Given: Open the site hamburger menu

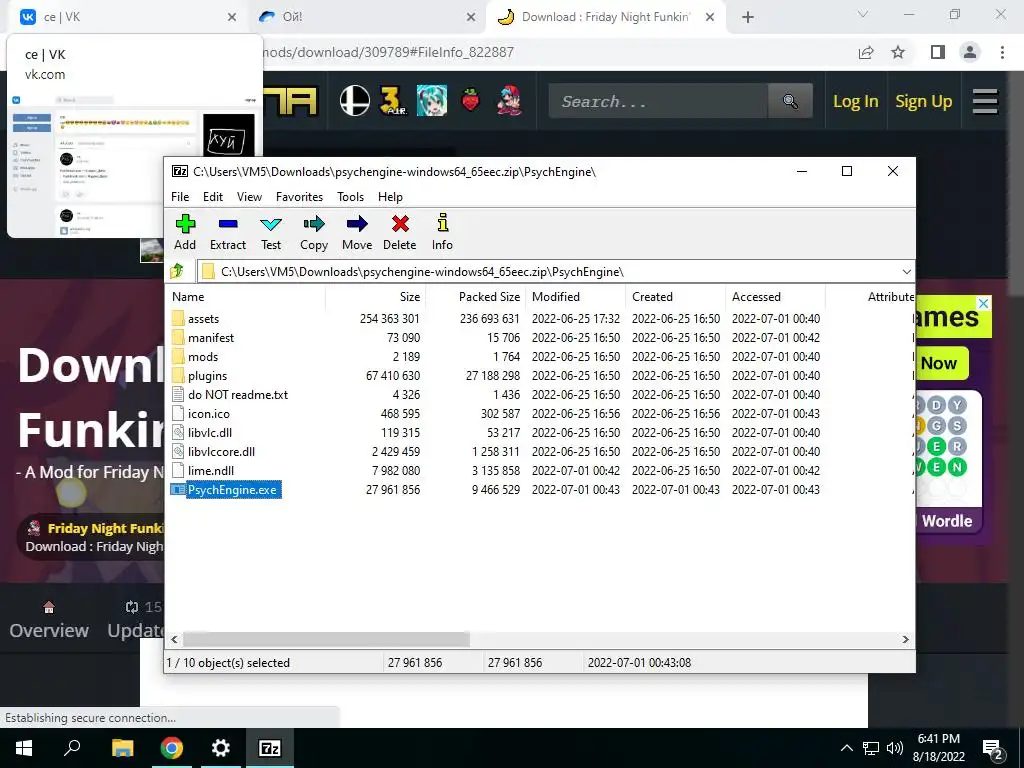Looking at the screenshot, I should click(x=985, y=101).
